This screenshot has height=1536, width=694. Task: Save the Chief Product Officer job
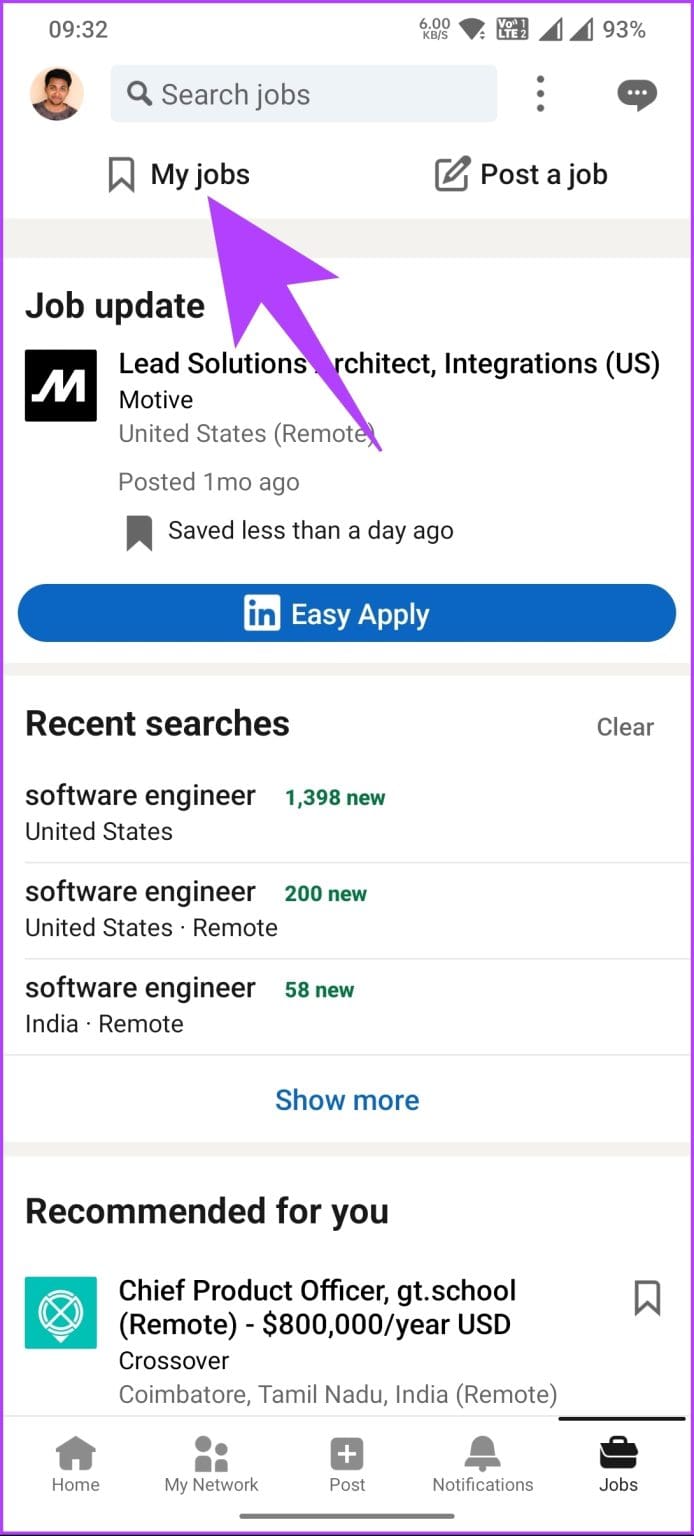647,1299
